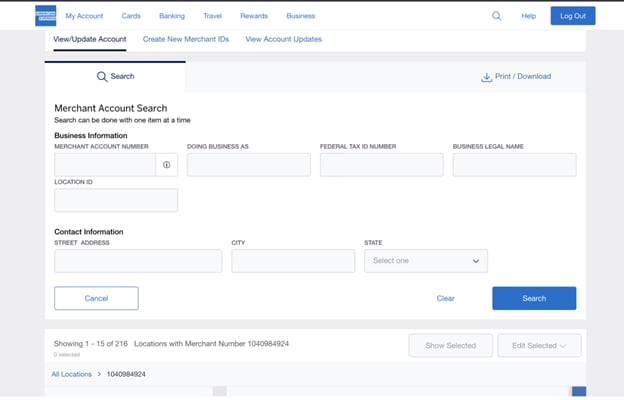Select the Search panel tab
The height and width of the screenshot is (400, 624).
[x=115, y=76]
